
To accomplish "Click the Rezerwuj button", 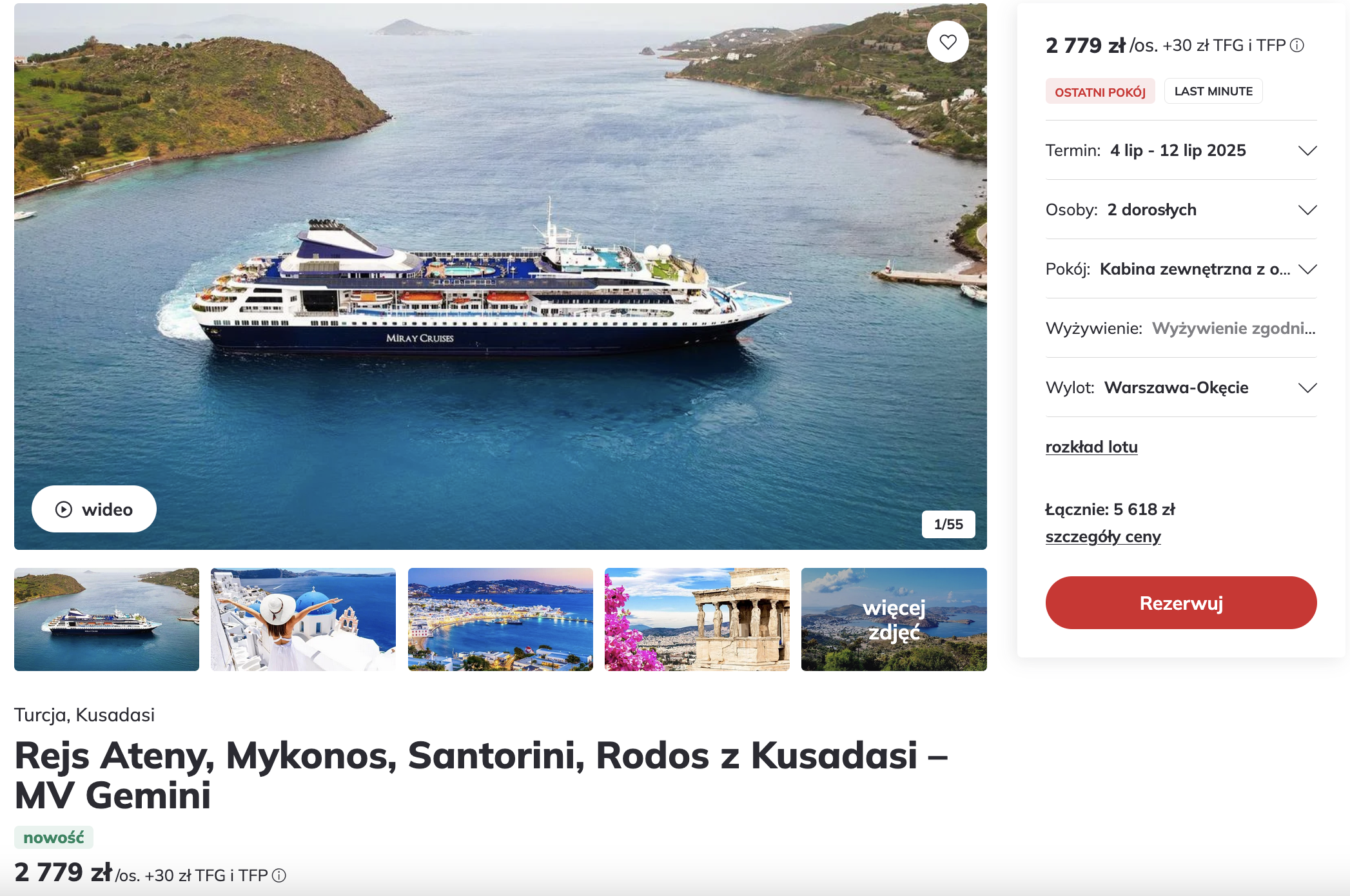I will point(1181,603).
